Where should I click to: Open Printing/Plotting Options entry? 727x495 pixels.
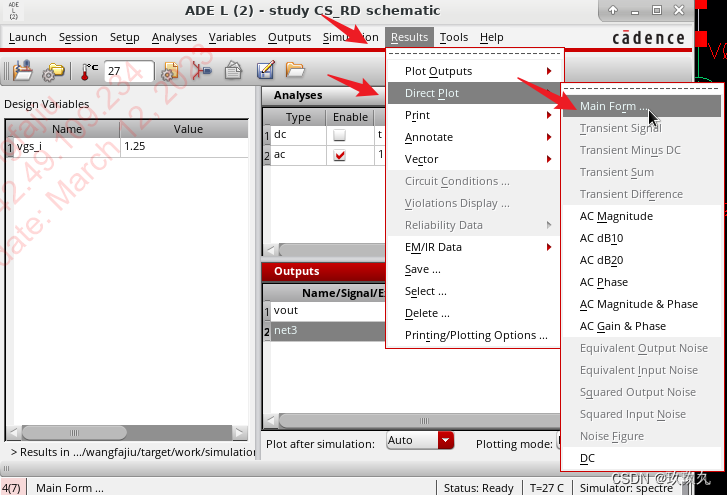tap(473, 335)
